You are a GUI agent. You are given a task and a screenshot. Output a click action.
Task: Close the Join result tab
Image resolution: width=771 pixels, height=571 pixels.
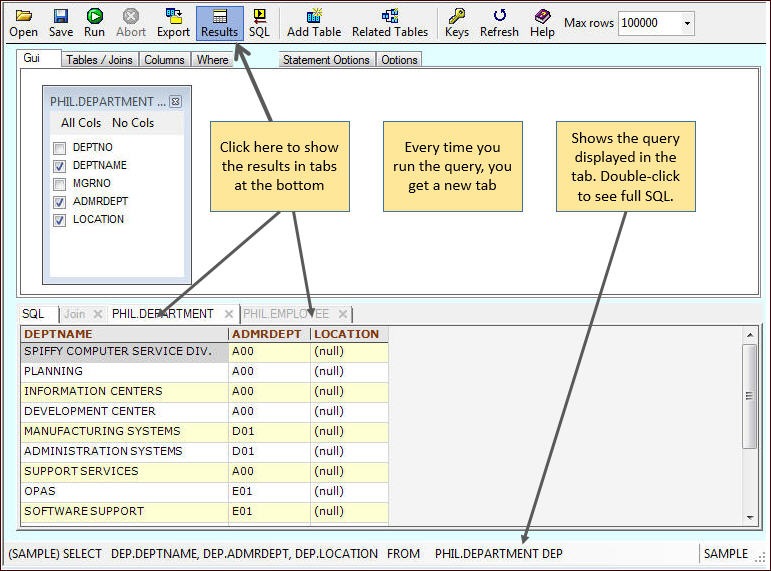[x=98, y=314]
